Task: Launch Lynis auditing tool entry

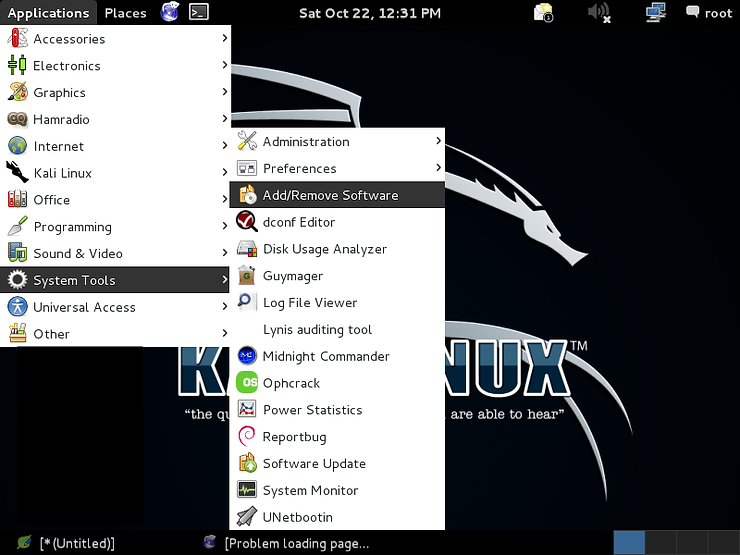Action: pos(337,329)
